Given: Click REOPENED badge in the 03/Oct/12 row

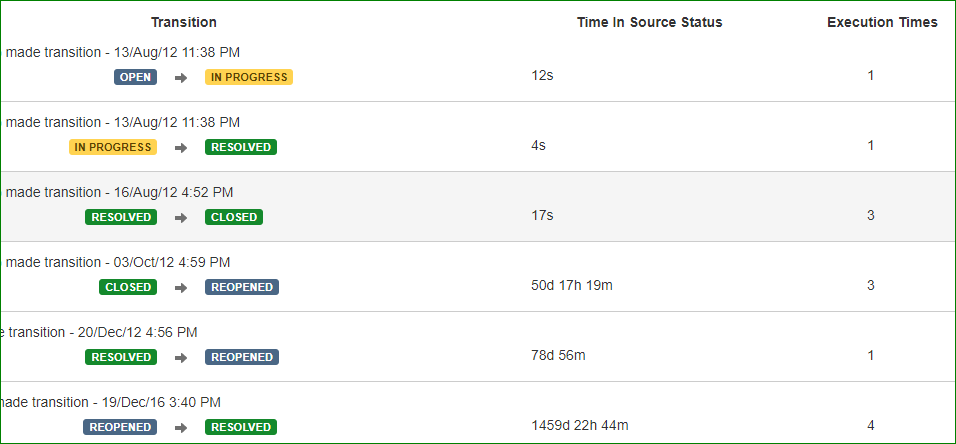Looking at the screenshot, I should coord(242,287).
